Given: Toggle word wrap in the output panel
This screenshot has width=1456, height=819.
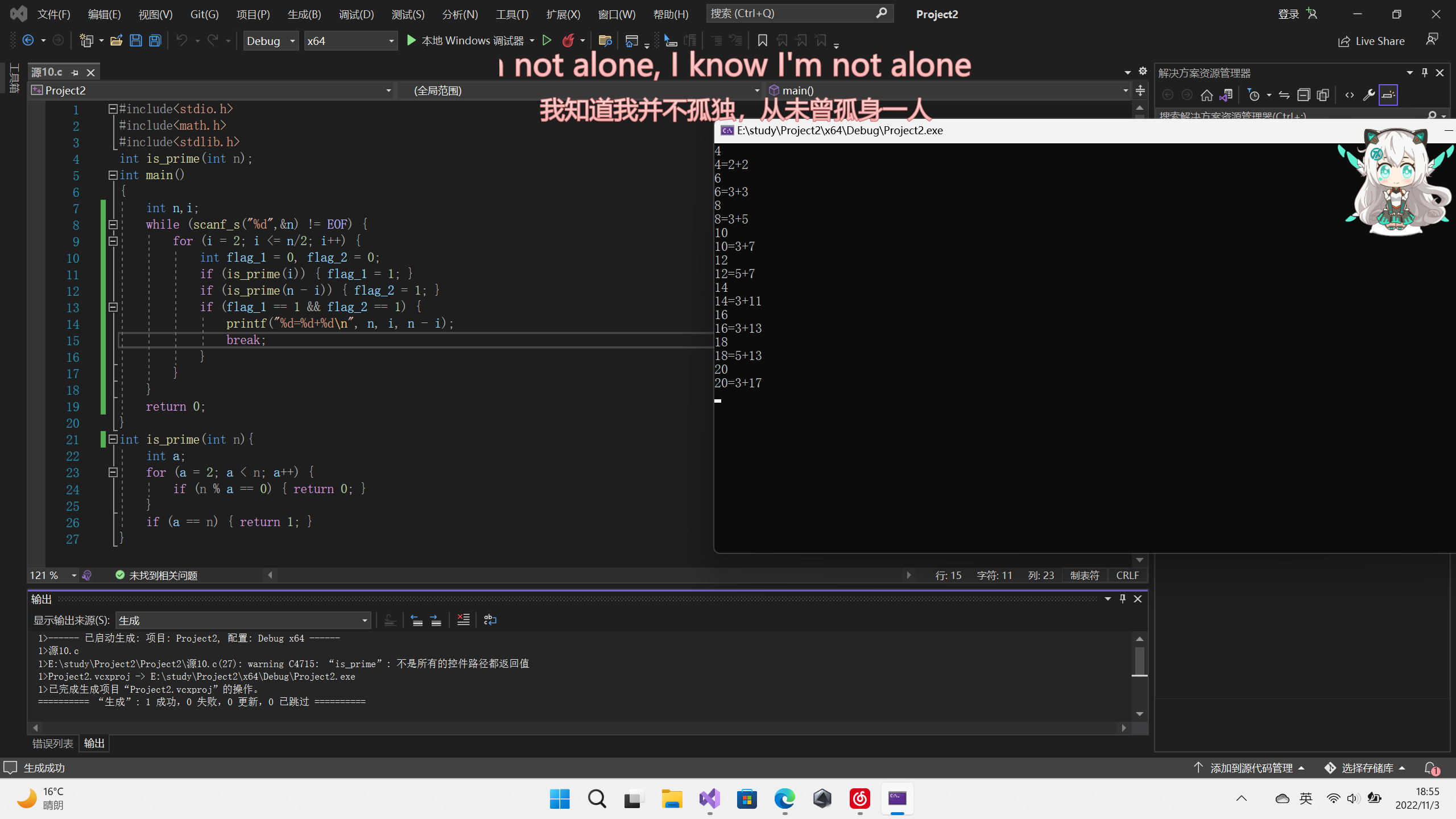Looking at the screenshot, I should pos(490,620).
